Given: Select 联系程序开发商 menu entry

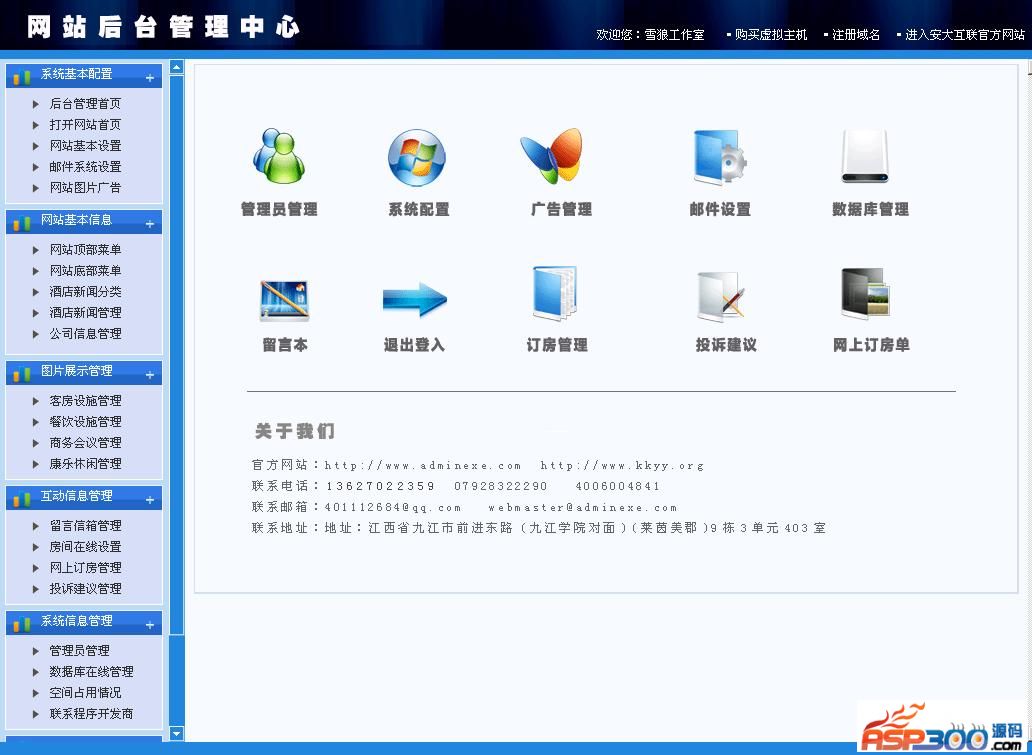Looking at the screenshot, I should point(91,714).
